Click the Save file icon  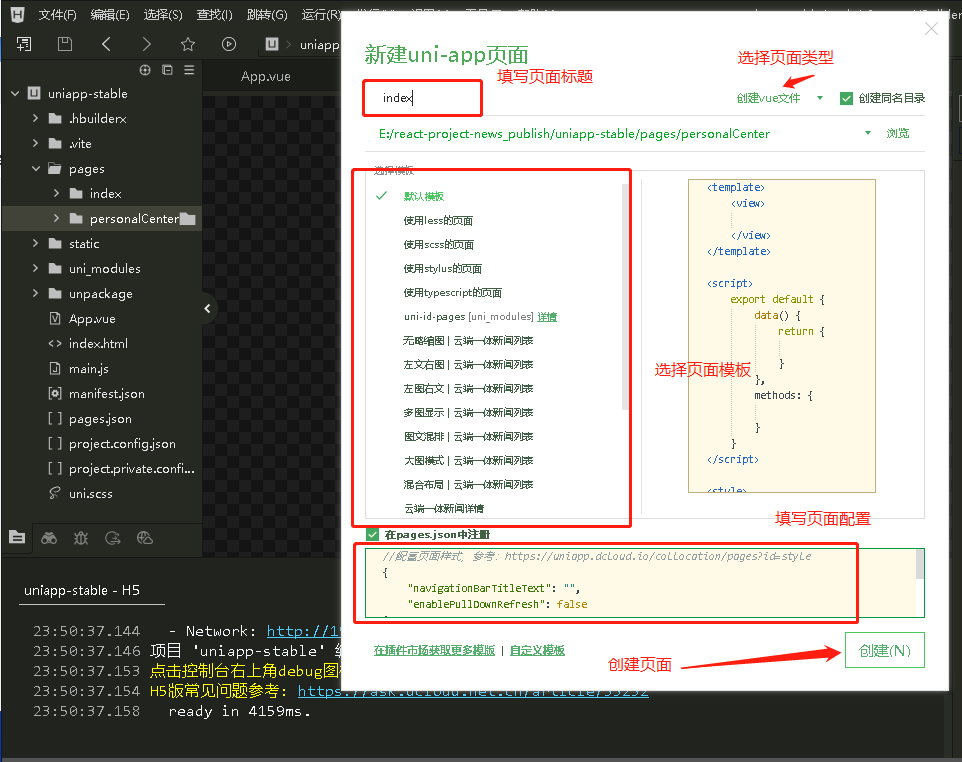coord(63,44)
